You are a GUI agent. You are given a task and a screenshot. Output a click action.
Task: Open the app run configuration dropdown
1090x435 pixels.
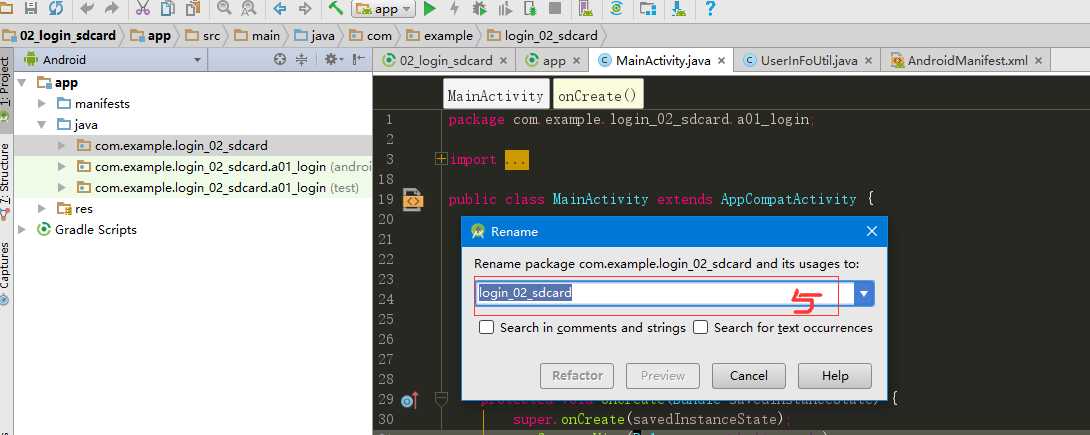click(x=384, y=9)
